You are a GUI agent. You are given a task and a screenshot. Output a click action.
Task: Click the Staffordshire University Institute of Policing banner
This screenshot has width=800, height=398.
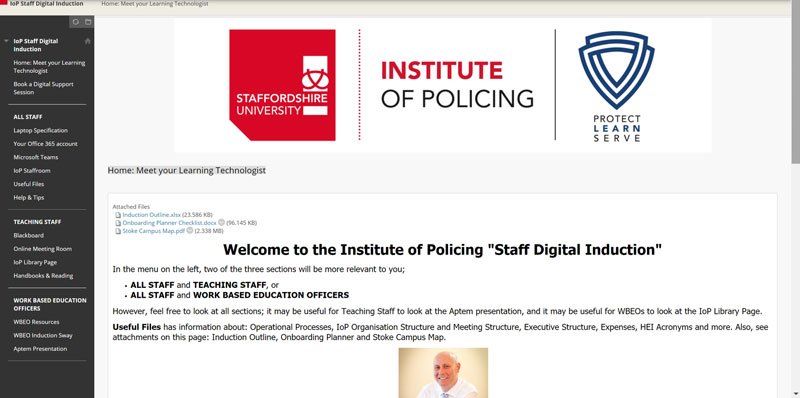pos(442,85)
